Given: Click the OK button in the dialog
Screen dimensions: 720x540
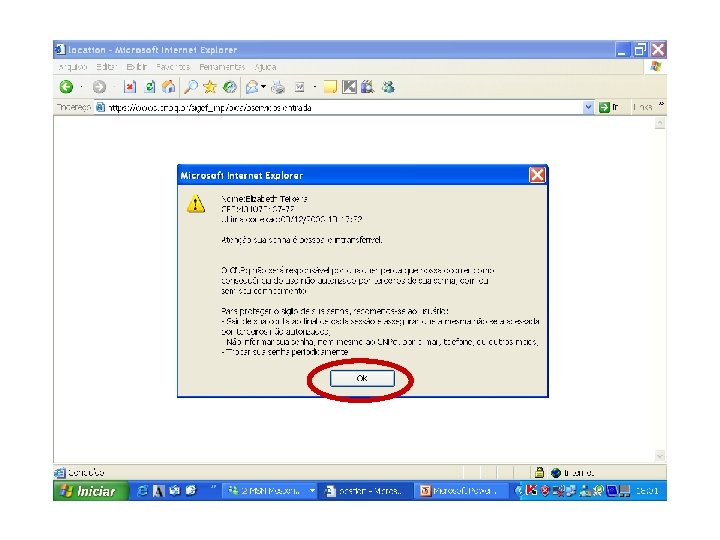Looking at the screenshot, I should (362, 378).
